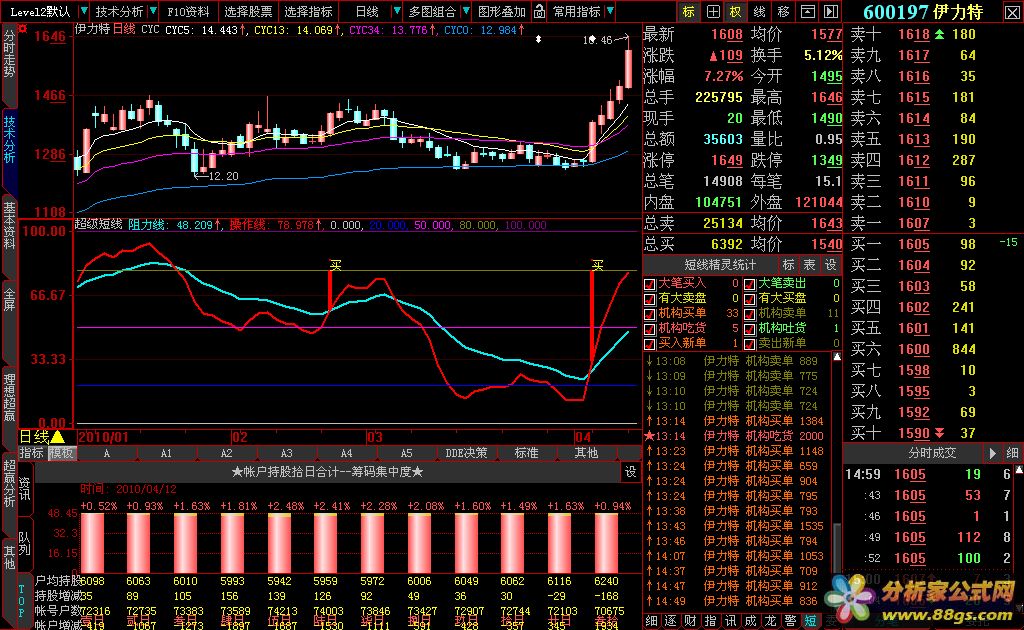Click the 表 icon in 短线精灵统计 header
This screenshot has width=1024, height=630.
(809, 265)
